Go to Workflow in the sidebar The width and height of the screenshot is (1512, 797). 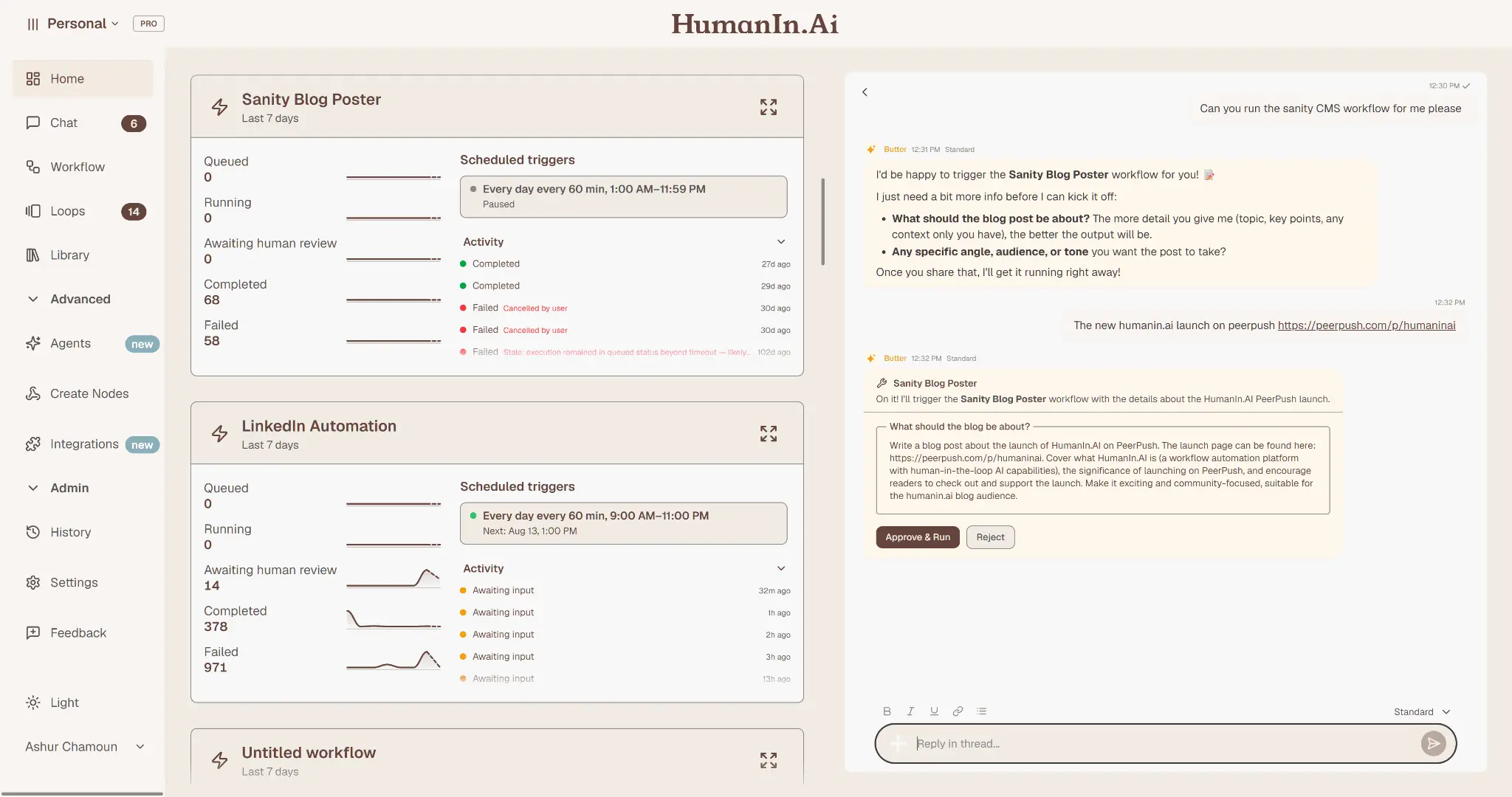(x=83, y=167)
